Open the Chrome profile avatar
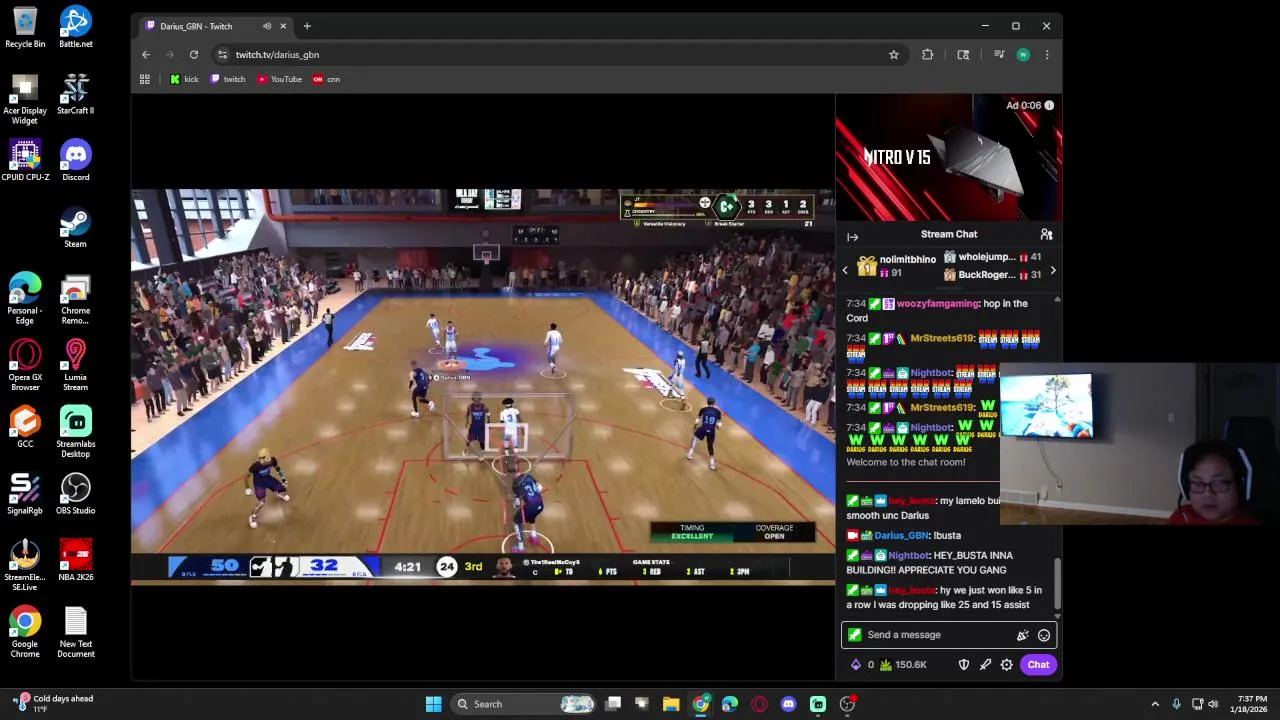The image size is (1280, 720). 1023,55
